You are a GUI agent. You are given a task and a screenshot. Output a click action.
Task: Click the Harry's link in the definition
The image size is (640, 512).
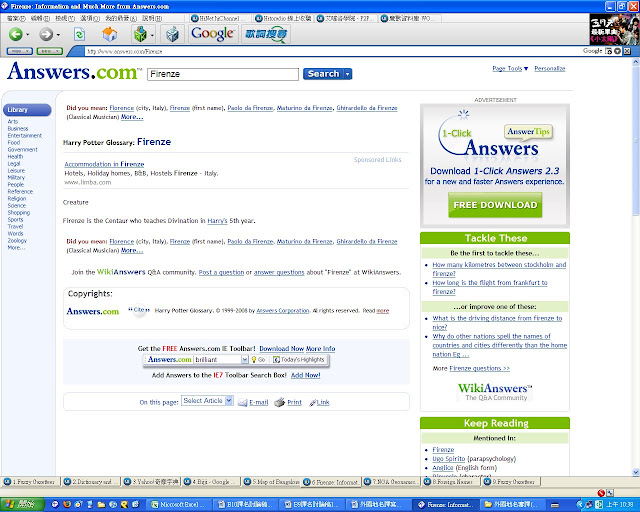coord(217,221)
